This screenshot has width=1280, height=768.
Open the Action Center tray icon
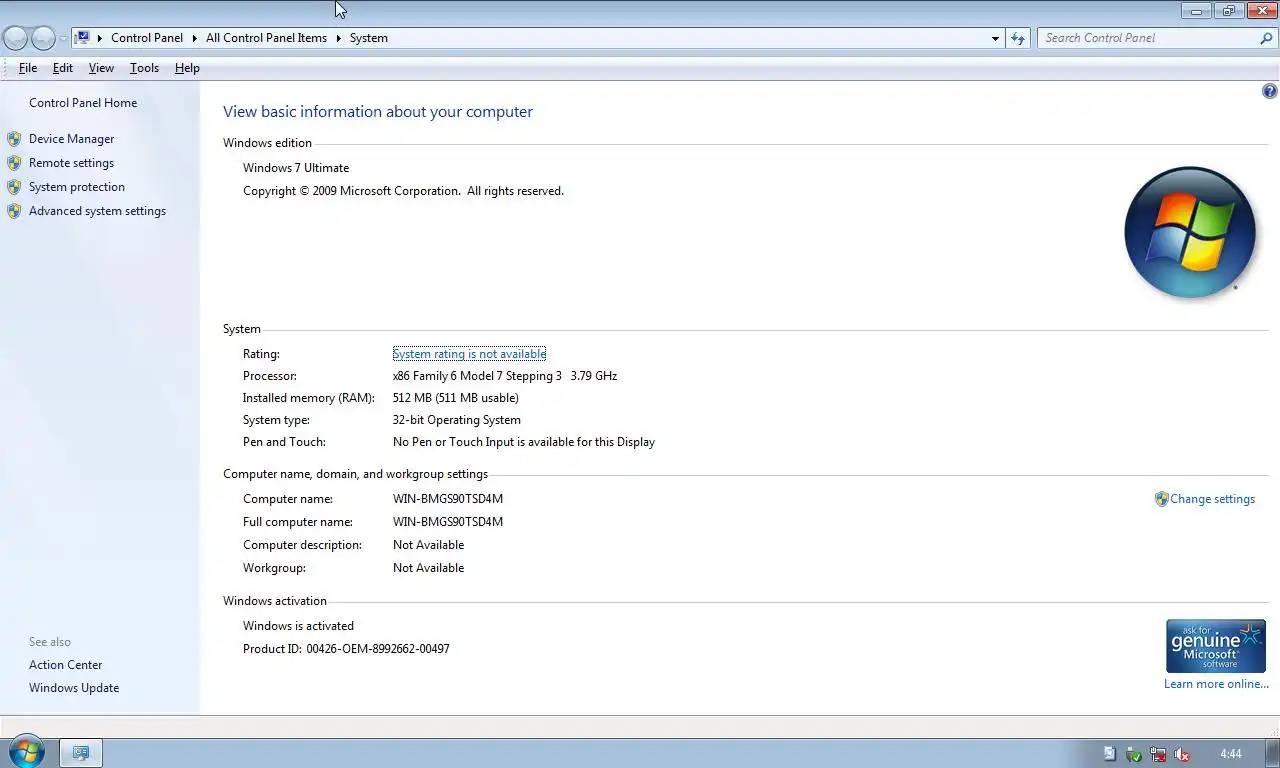click(x=1109, y=754)
